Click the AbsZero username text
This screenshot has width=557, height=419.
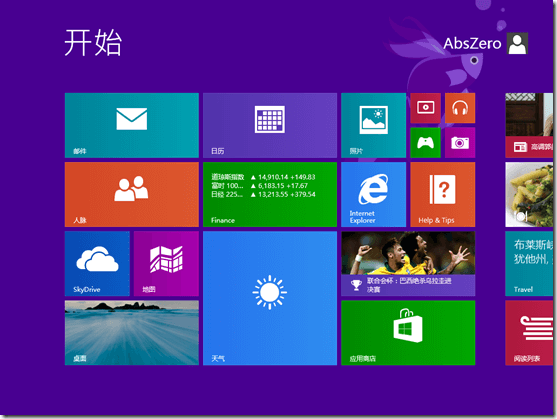click(x=472, y=44)
